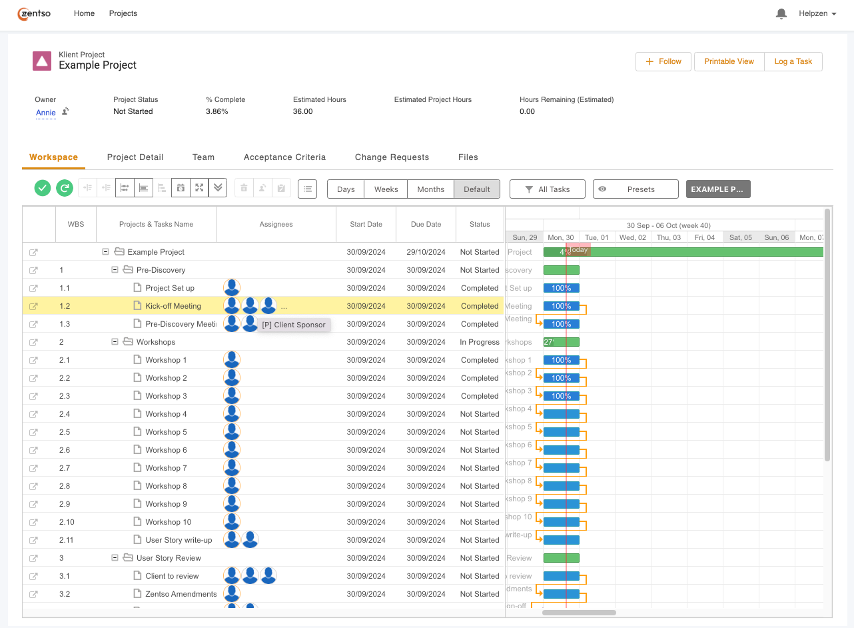The height and width of the screenshot is (628, 854).
Task: Select the Days timeline view
Action: click(346, 189)
